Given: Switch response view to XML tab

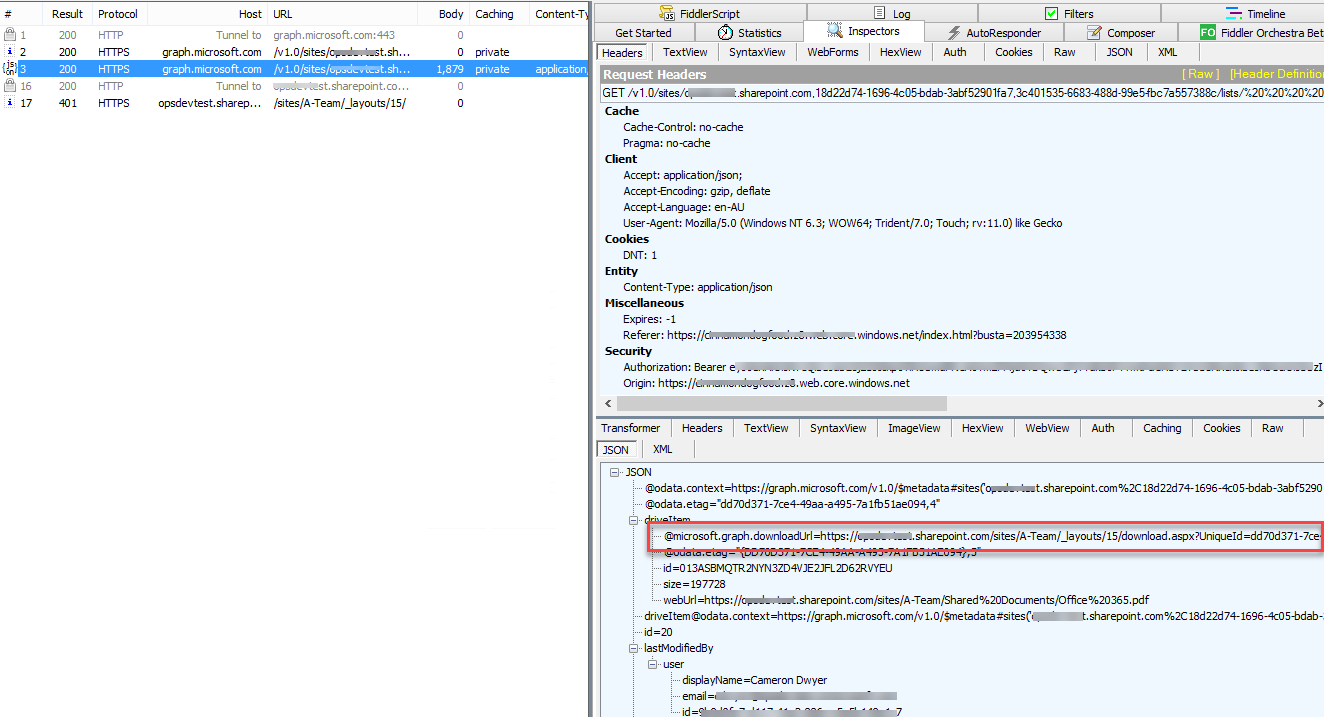Looking at the screenshot, I should [663, 449].
